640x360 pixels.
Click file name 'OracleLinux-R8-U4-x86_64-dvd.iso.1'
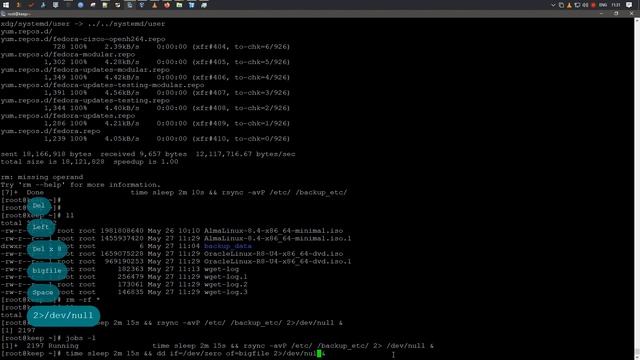click(x=278, y=262)
